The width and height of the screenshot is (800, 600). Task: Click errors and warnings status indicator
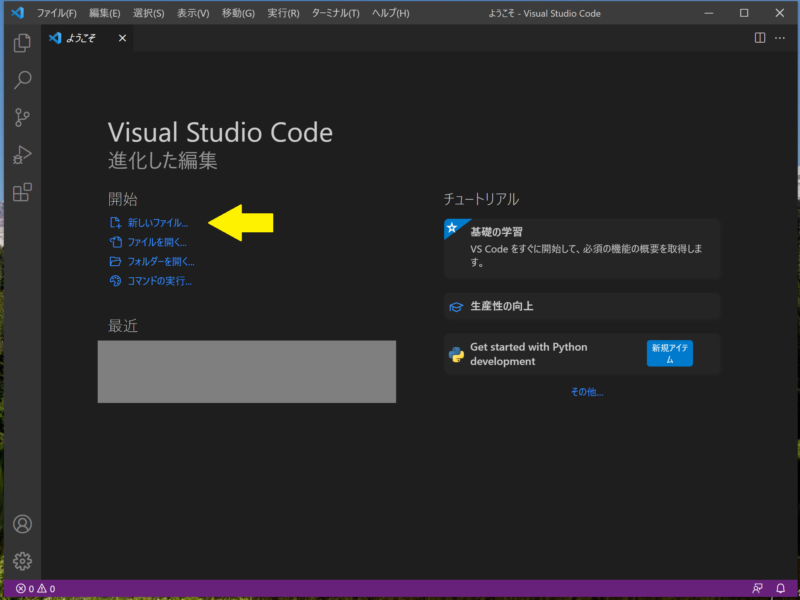click(35, 589)
